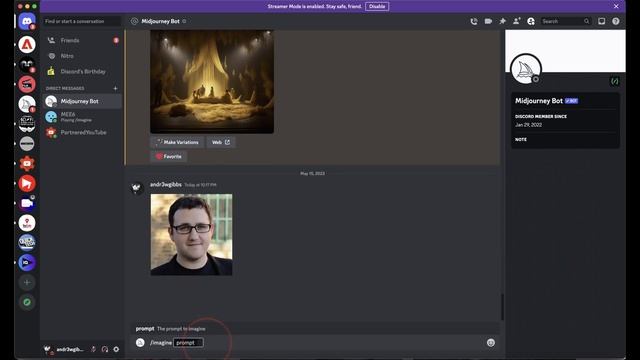Open the cave artwork image
The image size is (640, 360).
[x=212, y=82]
